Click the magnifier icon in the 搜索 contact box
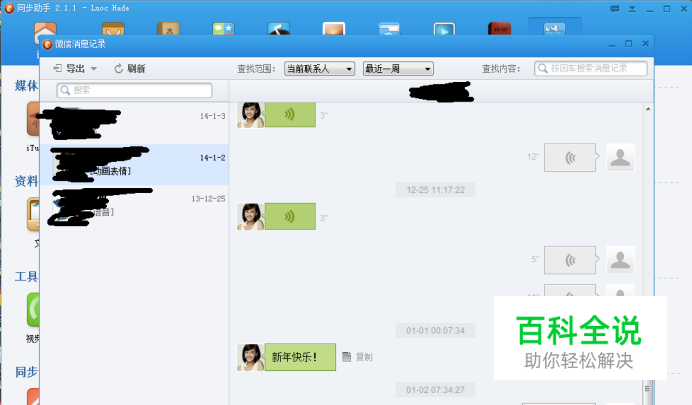692x405 pixels. click(65, 90)
